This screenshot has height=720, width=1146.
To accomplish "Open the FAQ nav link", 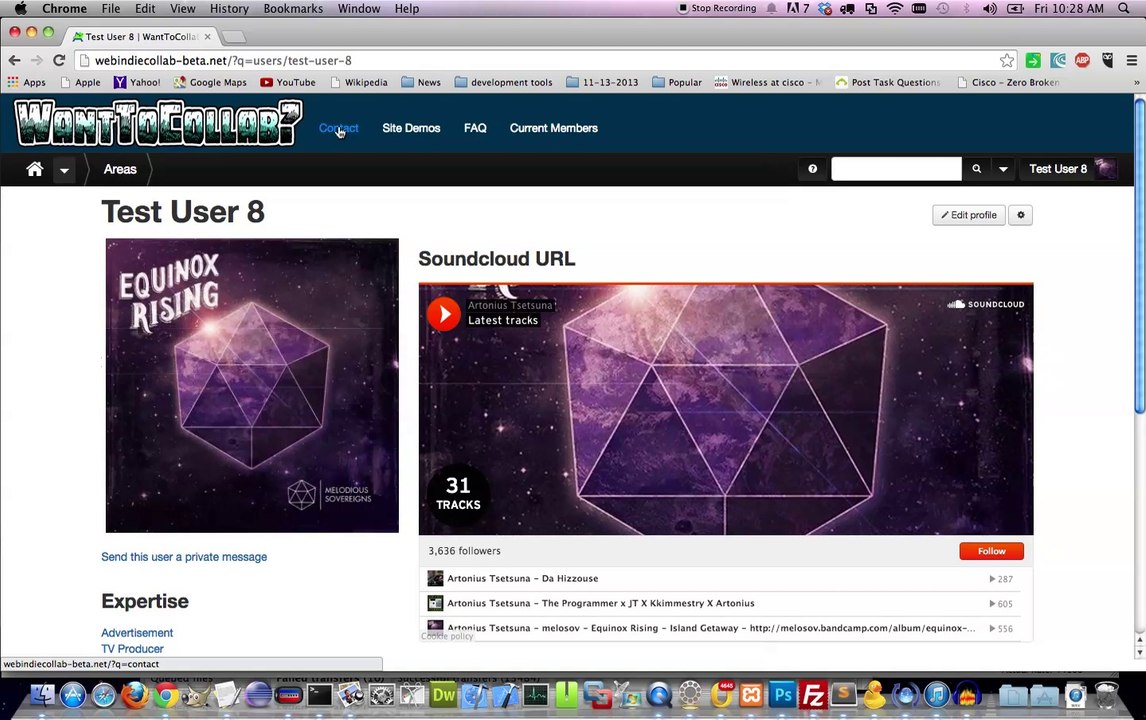I will [x=475, y=128].
